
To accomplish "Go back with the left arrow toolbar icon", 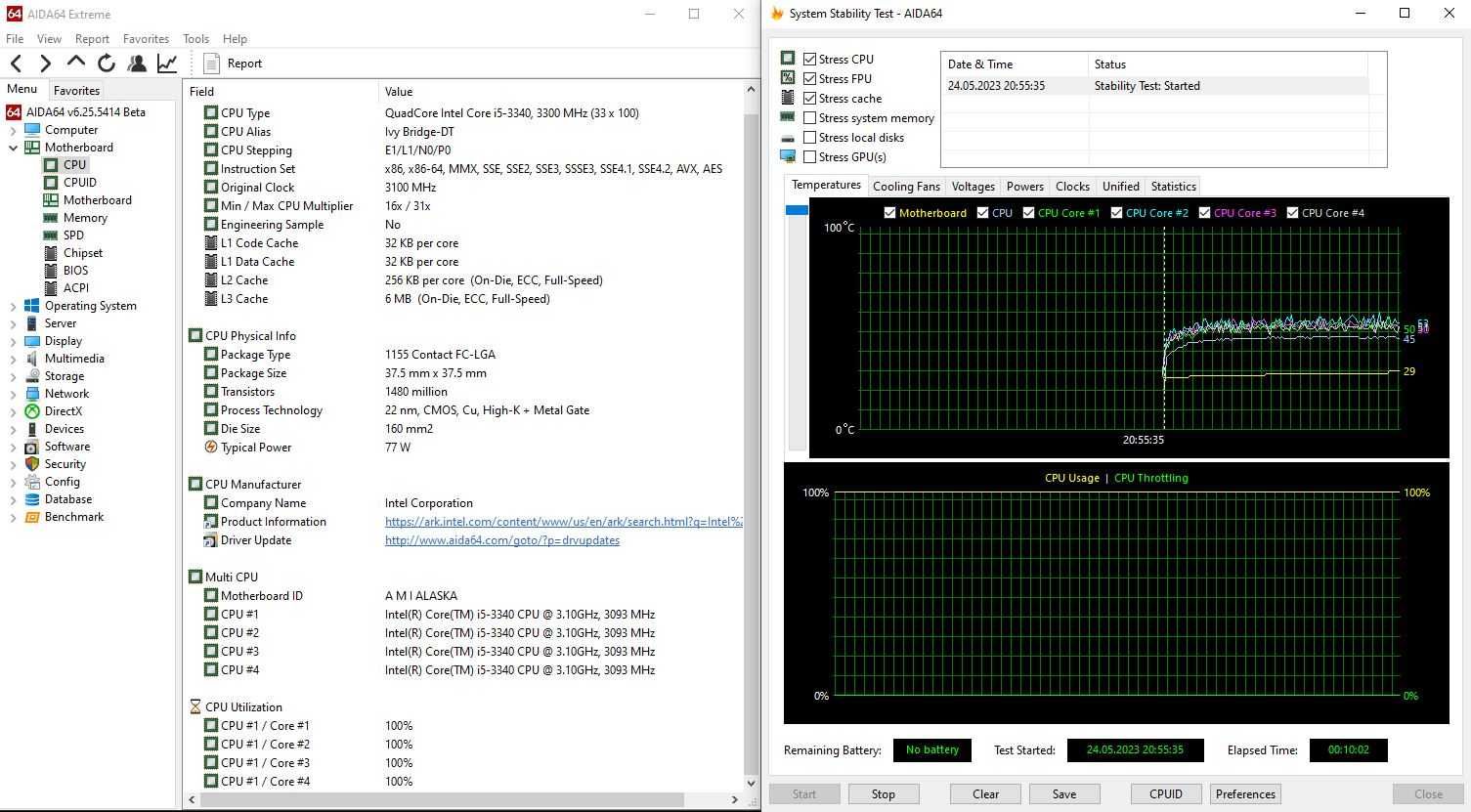I will [x=17, y=64].
